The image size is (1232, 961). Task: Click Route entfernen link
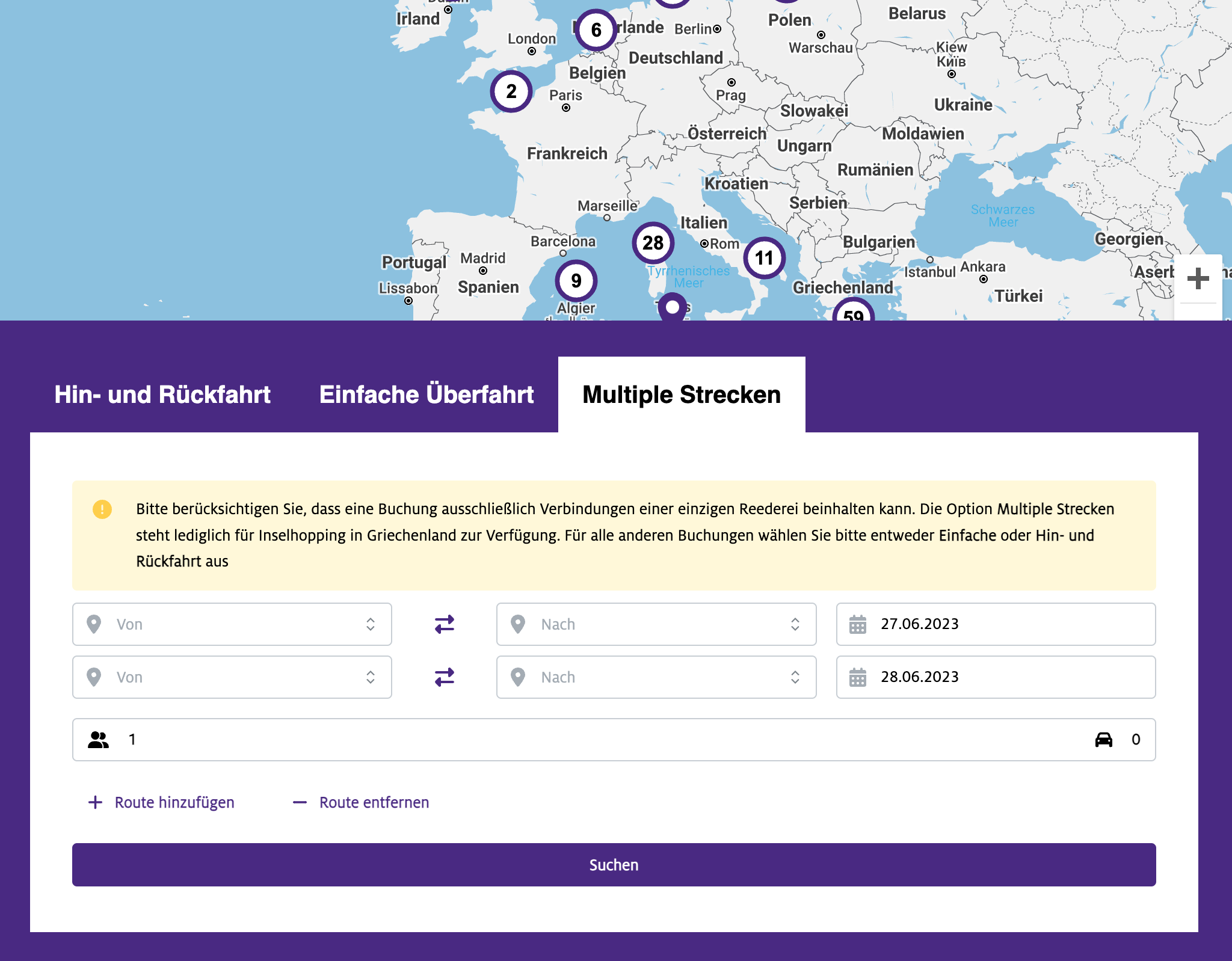(361, 802)
